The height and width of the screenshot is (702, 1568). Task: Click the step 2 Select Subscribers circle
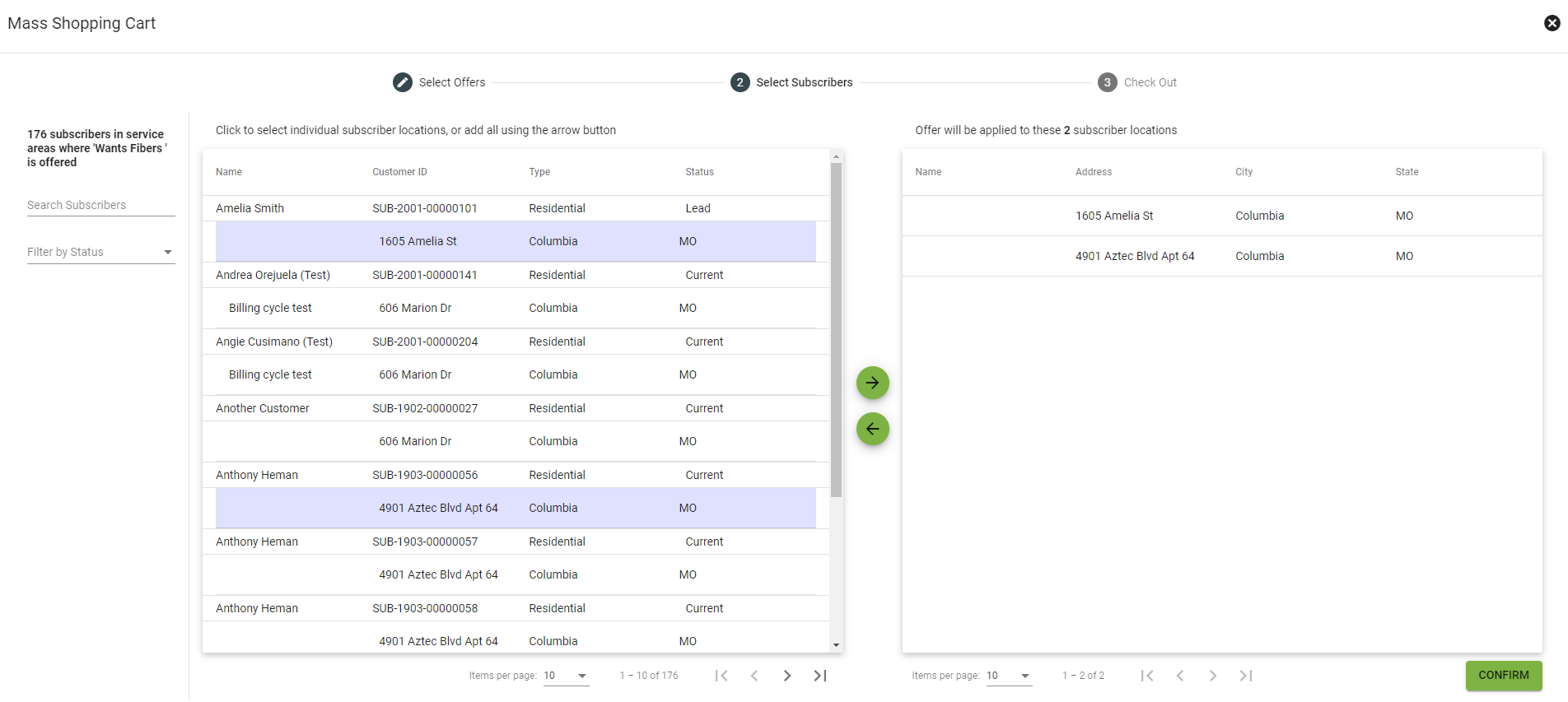point(740,82)
